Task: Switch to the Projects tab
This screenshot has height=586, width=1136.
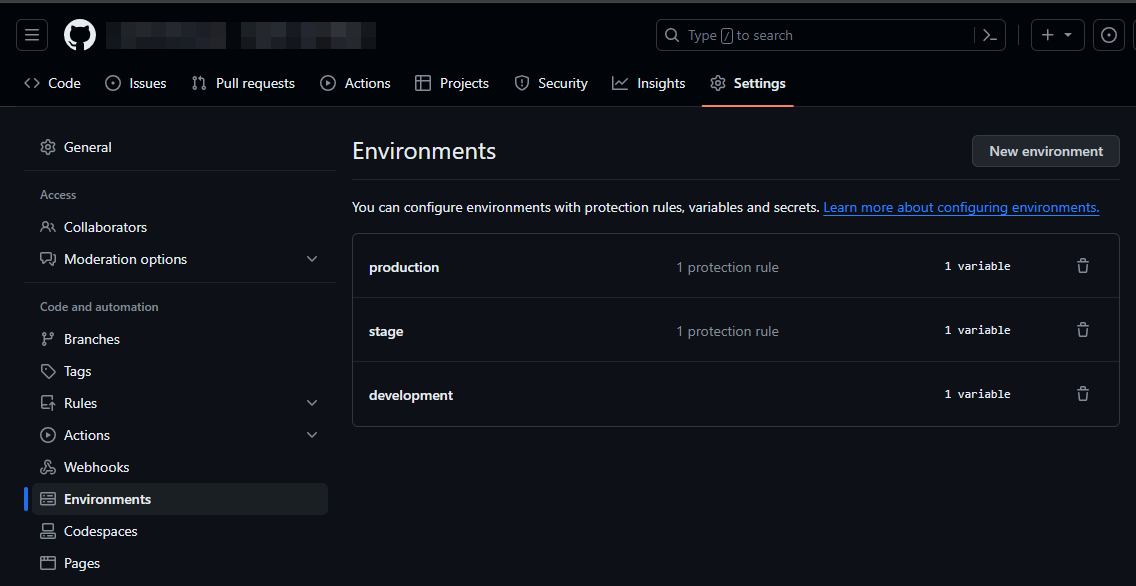Action: pos(451,83)
